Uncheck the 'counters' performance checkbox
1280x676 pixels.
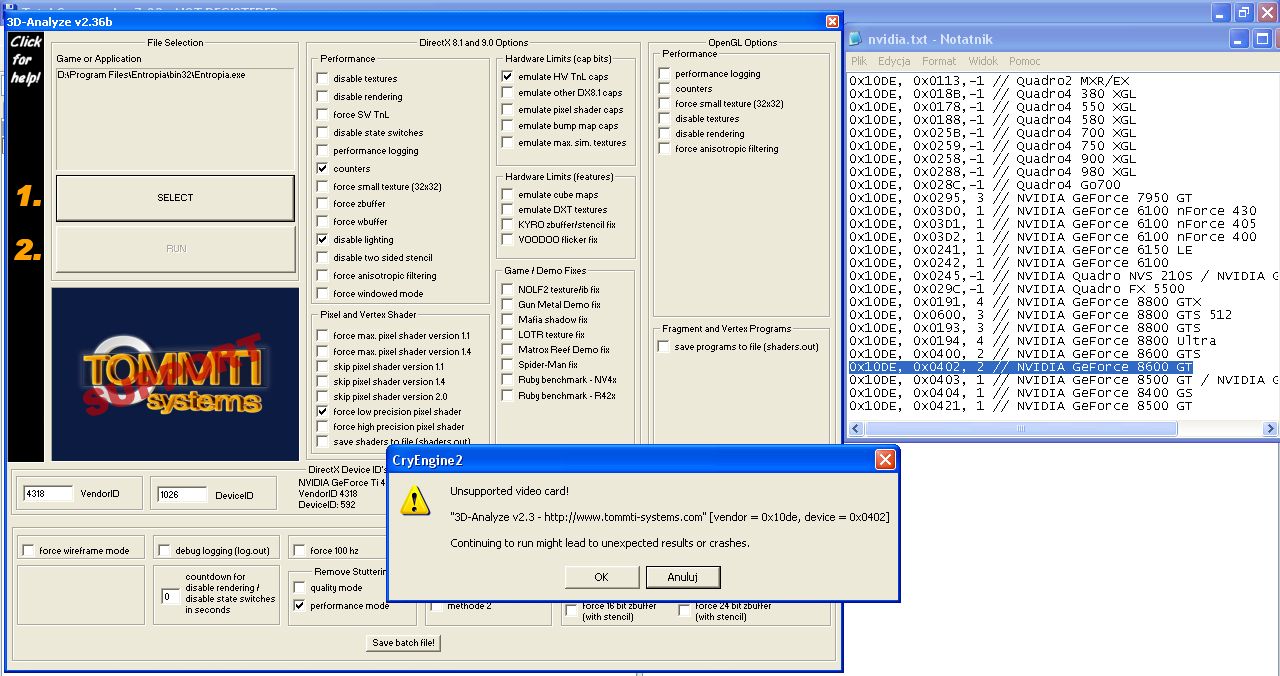(322, 169)
